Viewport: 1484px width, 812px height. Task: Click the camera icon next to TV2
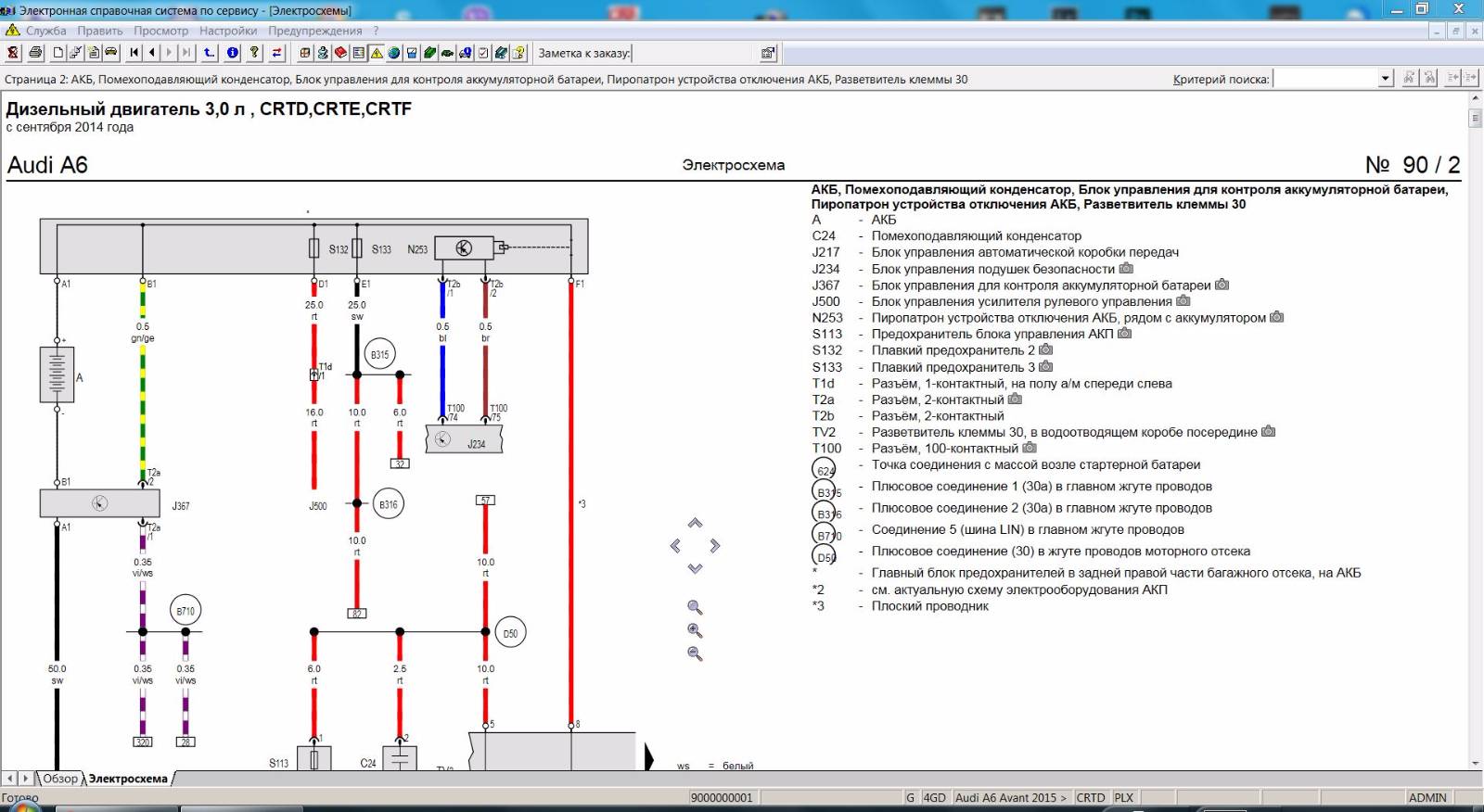pyautogui.click(x=1269, y=431)
